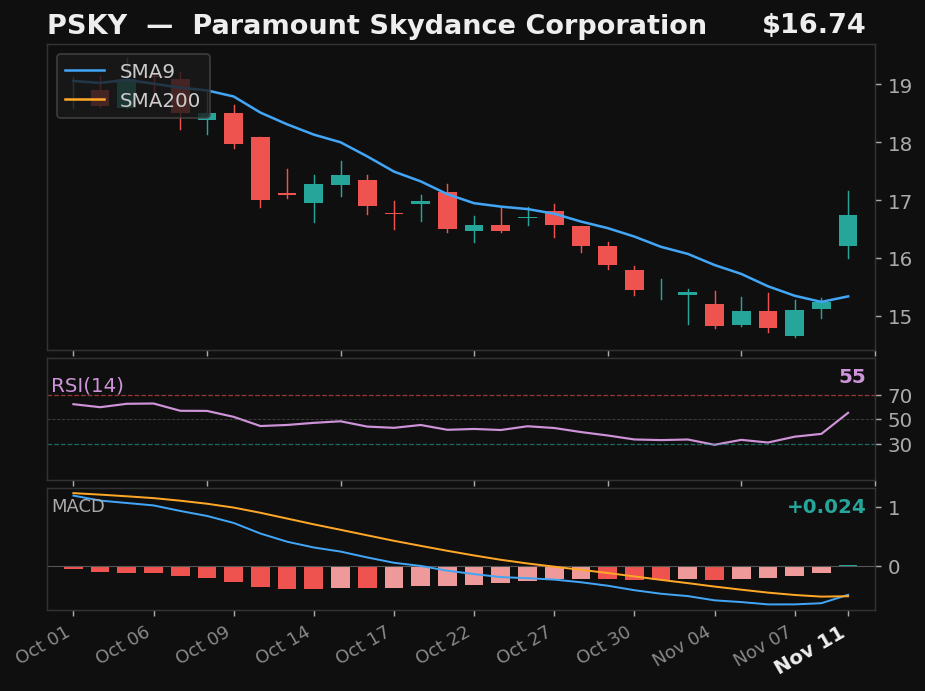This screenshot has height=691, width=925.
Task: Click the price axis label 15
Action: tap(900, 317)
